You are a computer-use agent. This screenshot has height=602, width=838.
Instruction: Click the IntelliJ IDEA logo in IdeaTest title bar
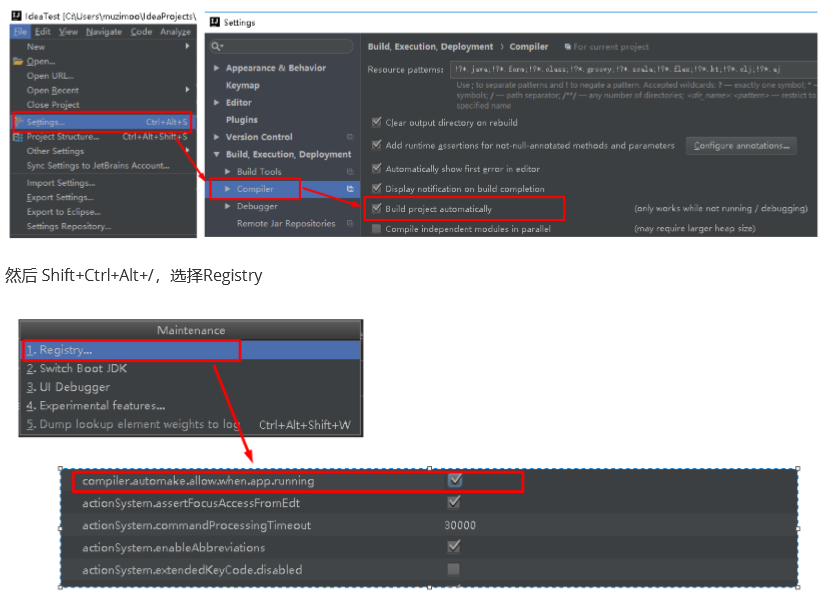(17, 16)
